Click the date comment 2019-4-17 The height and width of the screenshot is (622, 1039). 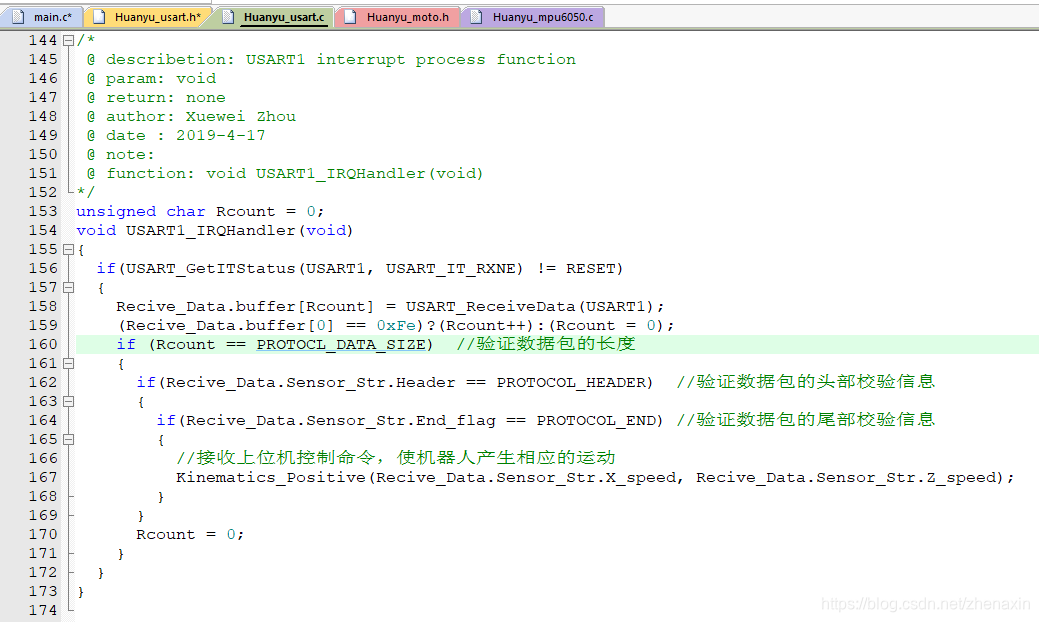pos(221,136)
